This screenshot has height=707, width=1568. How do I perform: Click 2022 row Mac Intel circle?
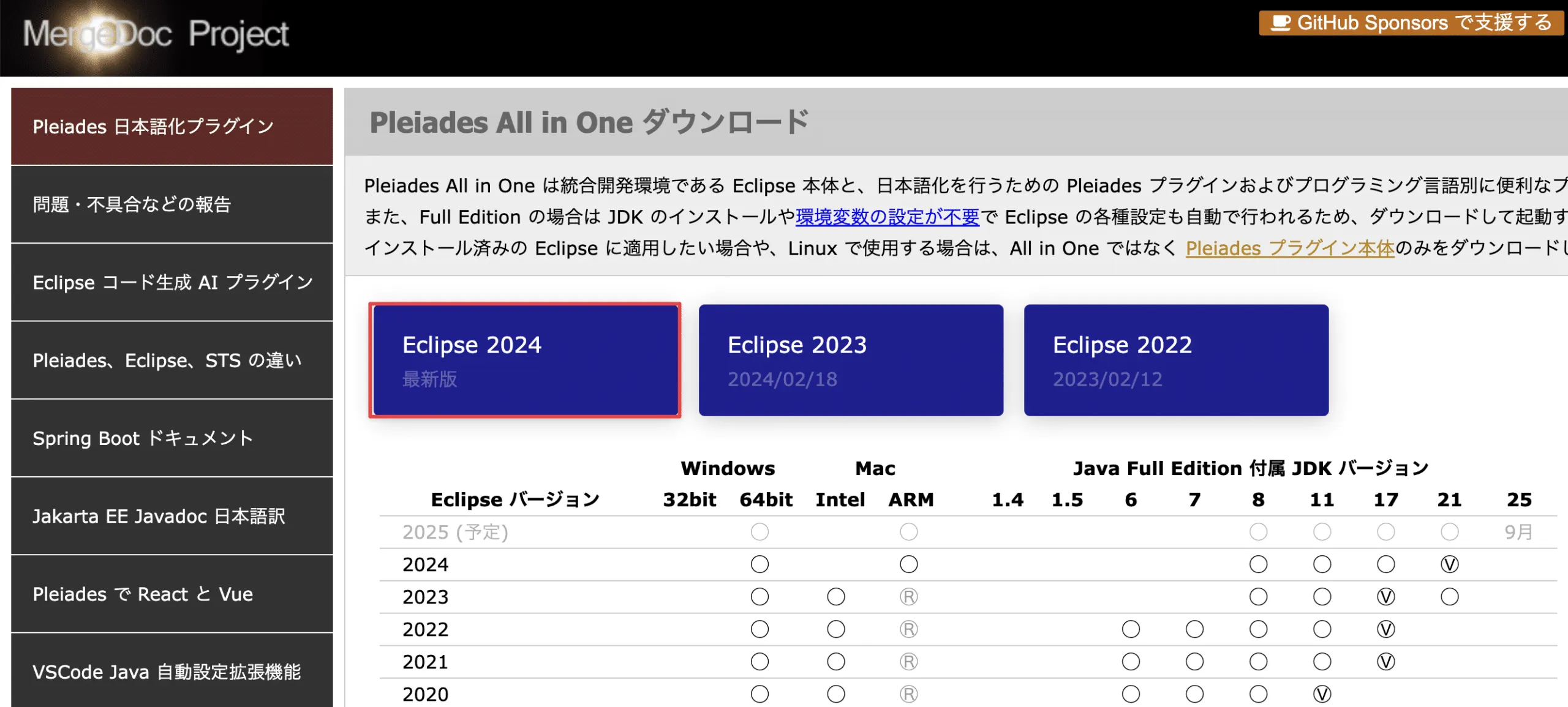tap(836, 629)
